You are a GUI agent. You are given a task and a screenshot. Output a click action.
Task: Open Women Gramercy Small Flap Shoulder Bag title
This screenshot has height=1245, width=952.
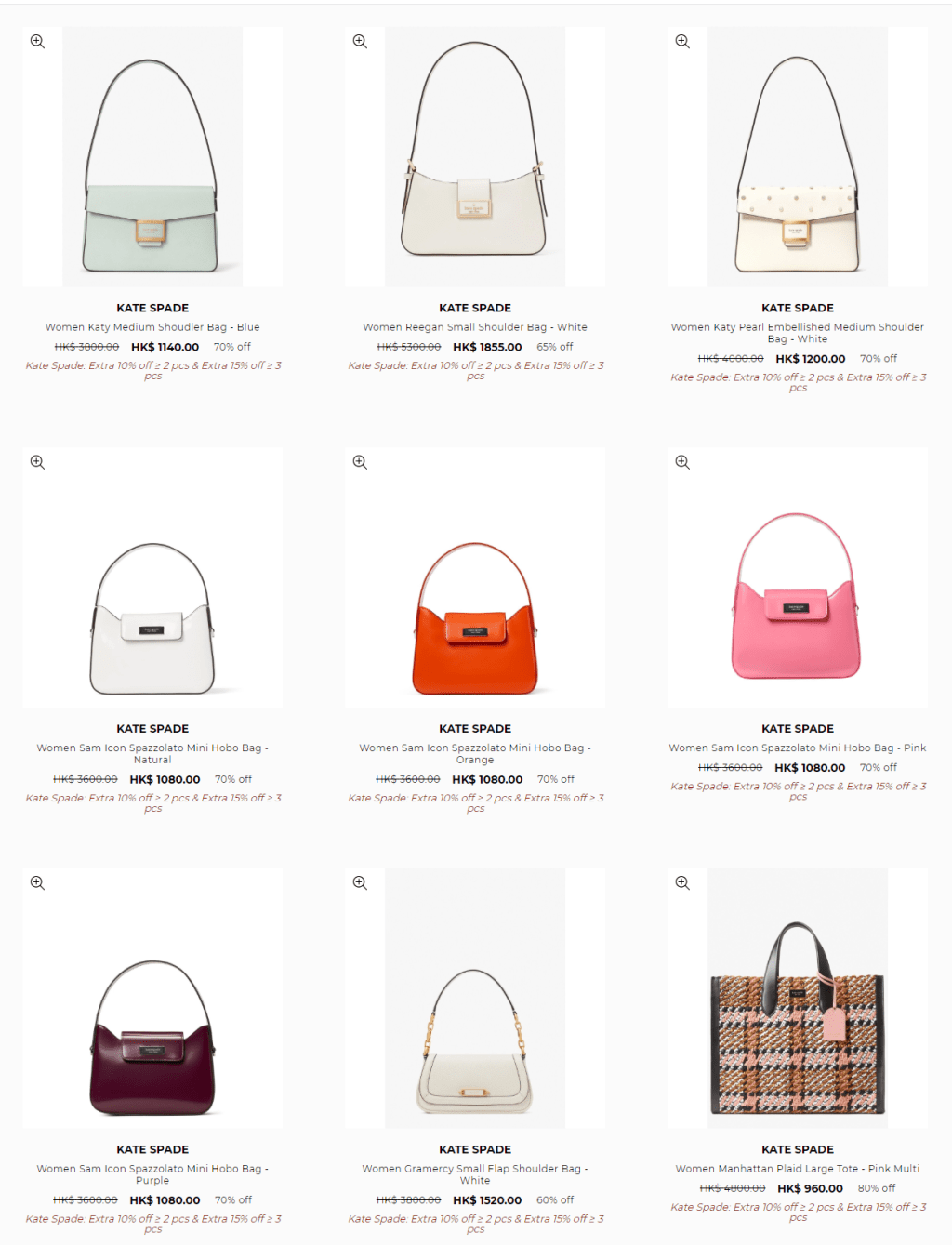[475, 1174]
